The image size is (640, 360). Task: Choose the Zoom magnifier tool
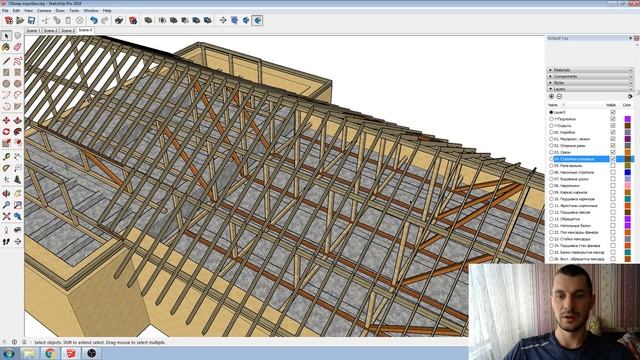[6, 205]
